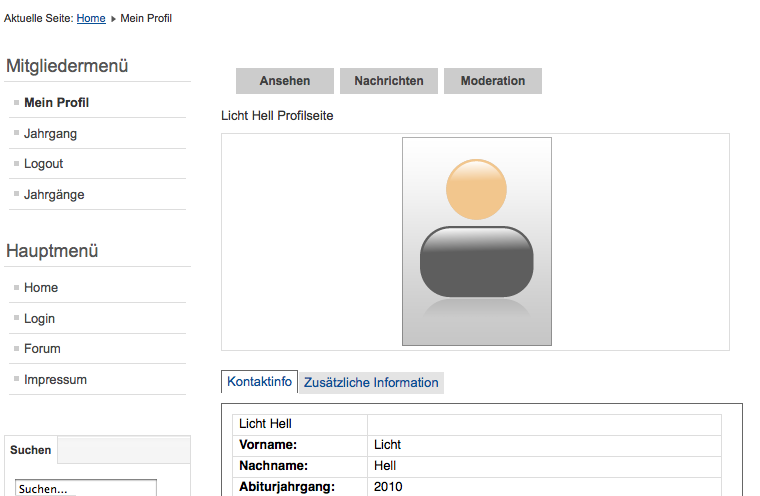
Task: Click the Vorname: label
Action: (268, 445)
